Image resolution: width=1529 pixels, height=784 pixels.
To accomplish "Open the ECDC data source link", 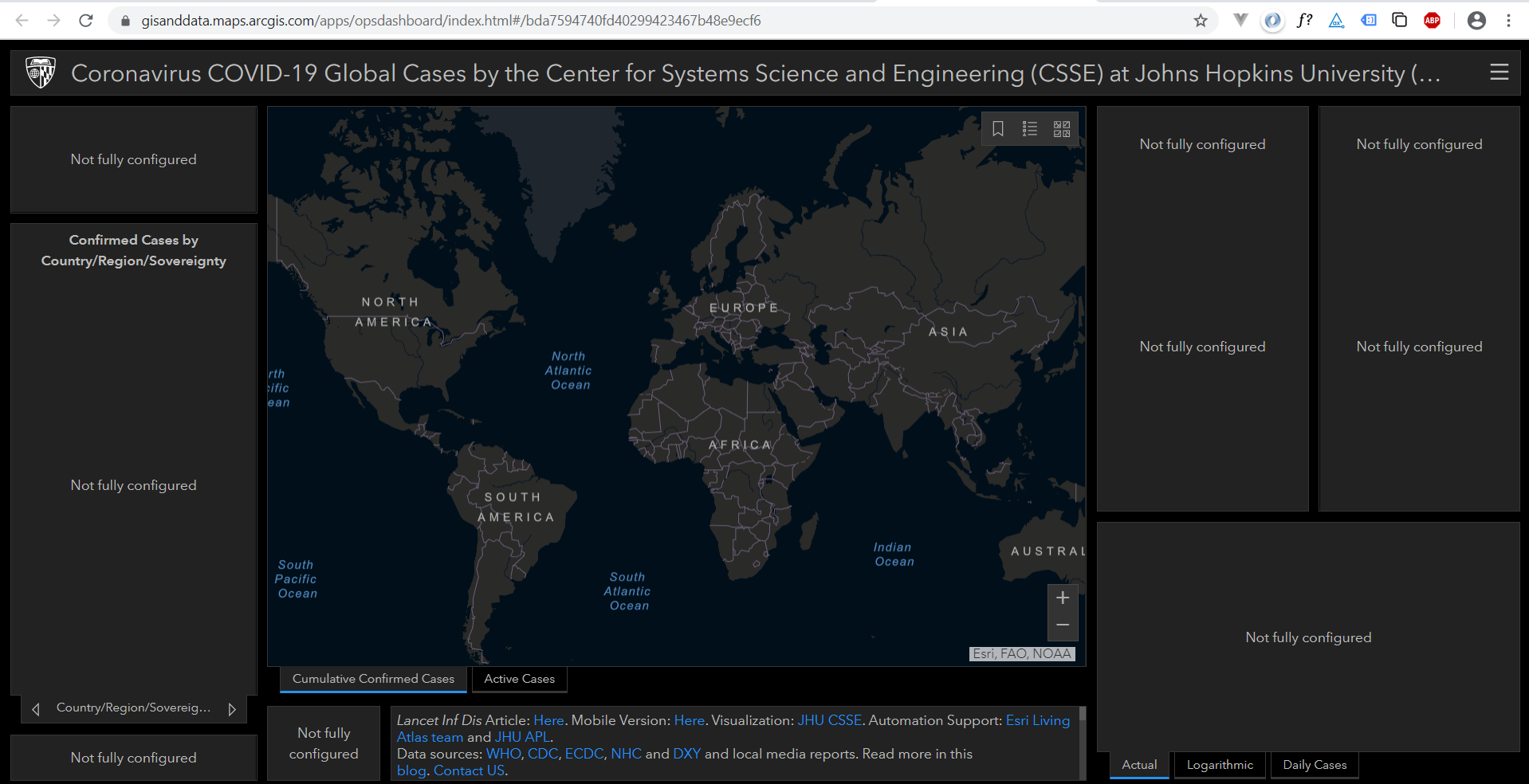I will tap(584, 754).
